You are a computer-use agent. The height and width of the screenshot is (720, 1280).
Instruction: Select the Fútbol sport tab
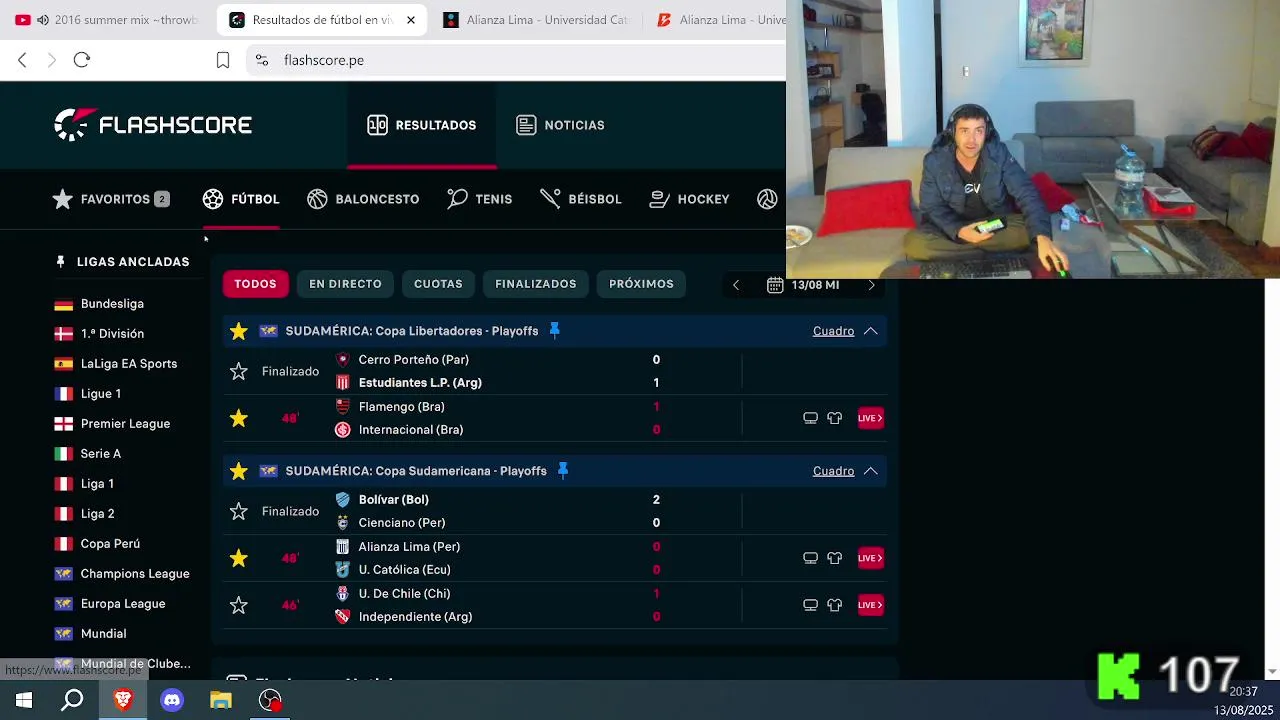point(241,199)
